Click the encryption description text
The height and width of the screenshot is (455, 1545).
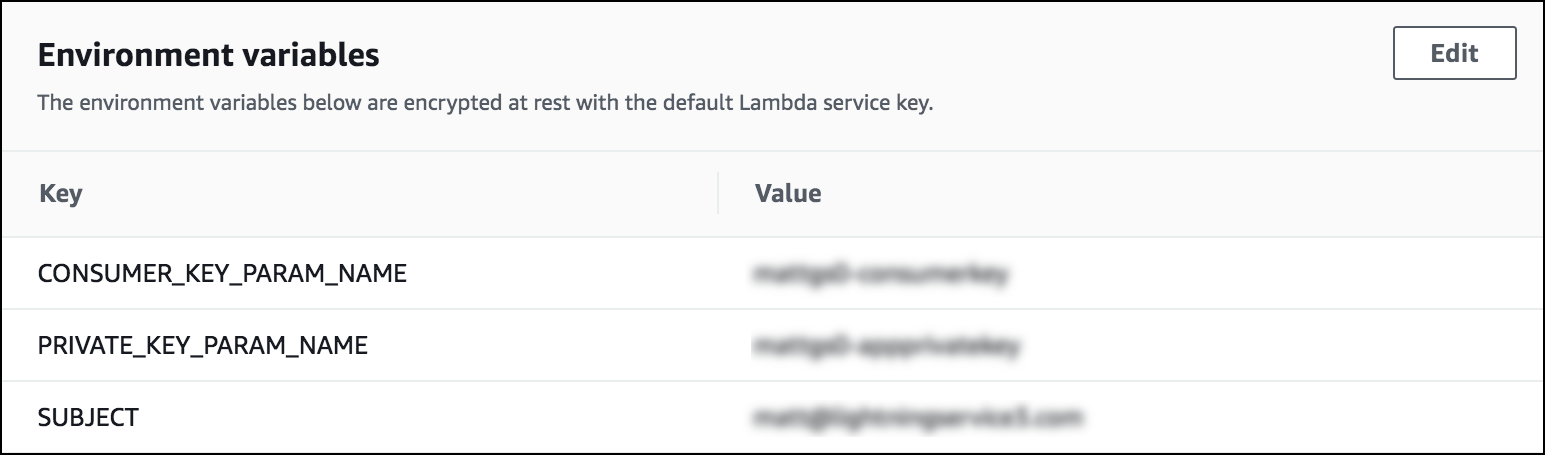[x=484, y=104]
